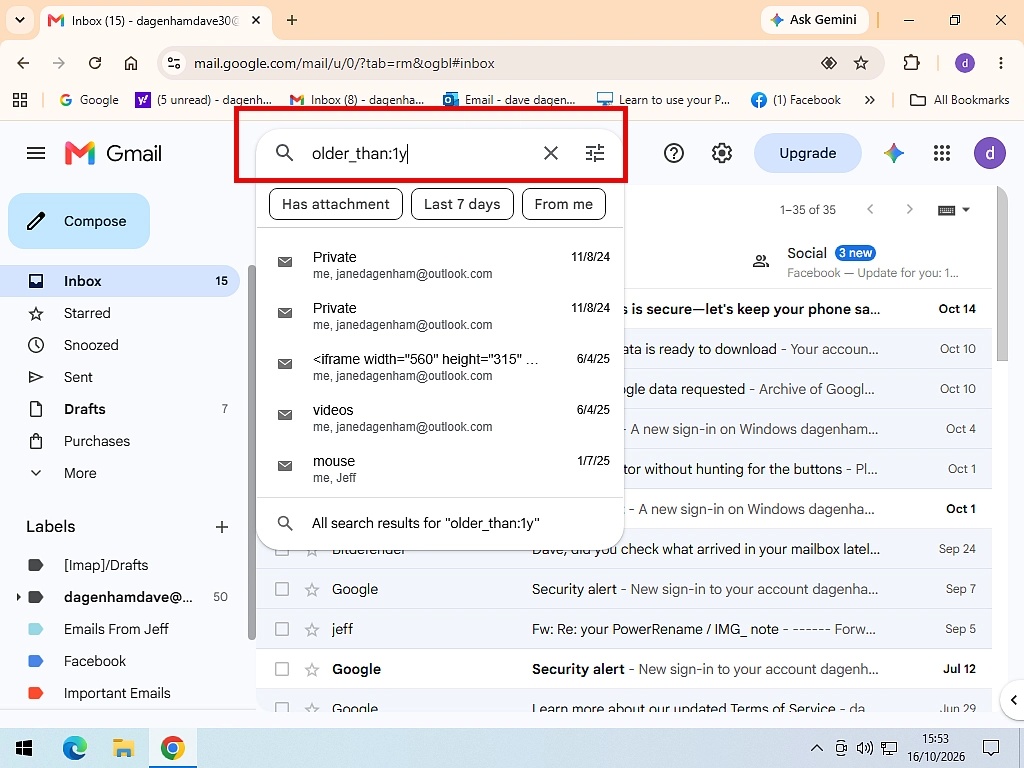Click the Compose button
Image resolution: width=1024 pixels, height=768 pixels.
pos(79,221)
